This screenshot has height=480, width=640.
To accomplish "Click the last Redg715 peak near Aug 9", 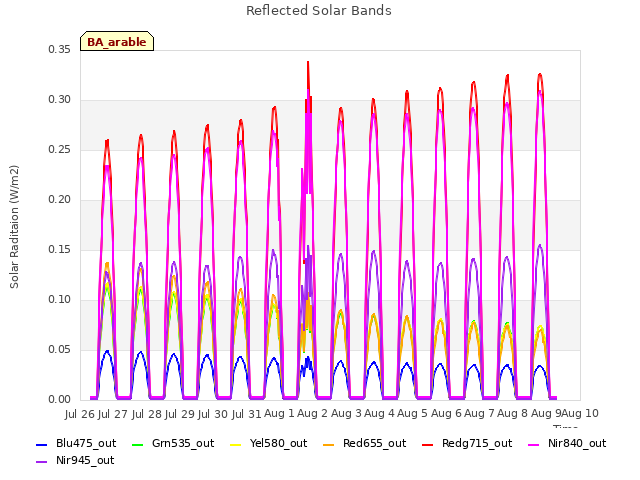I will 540,75.
